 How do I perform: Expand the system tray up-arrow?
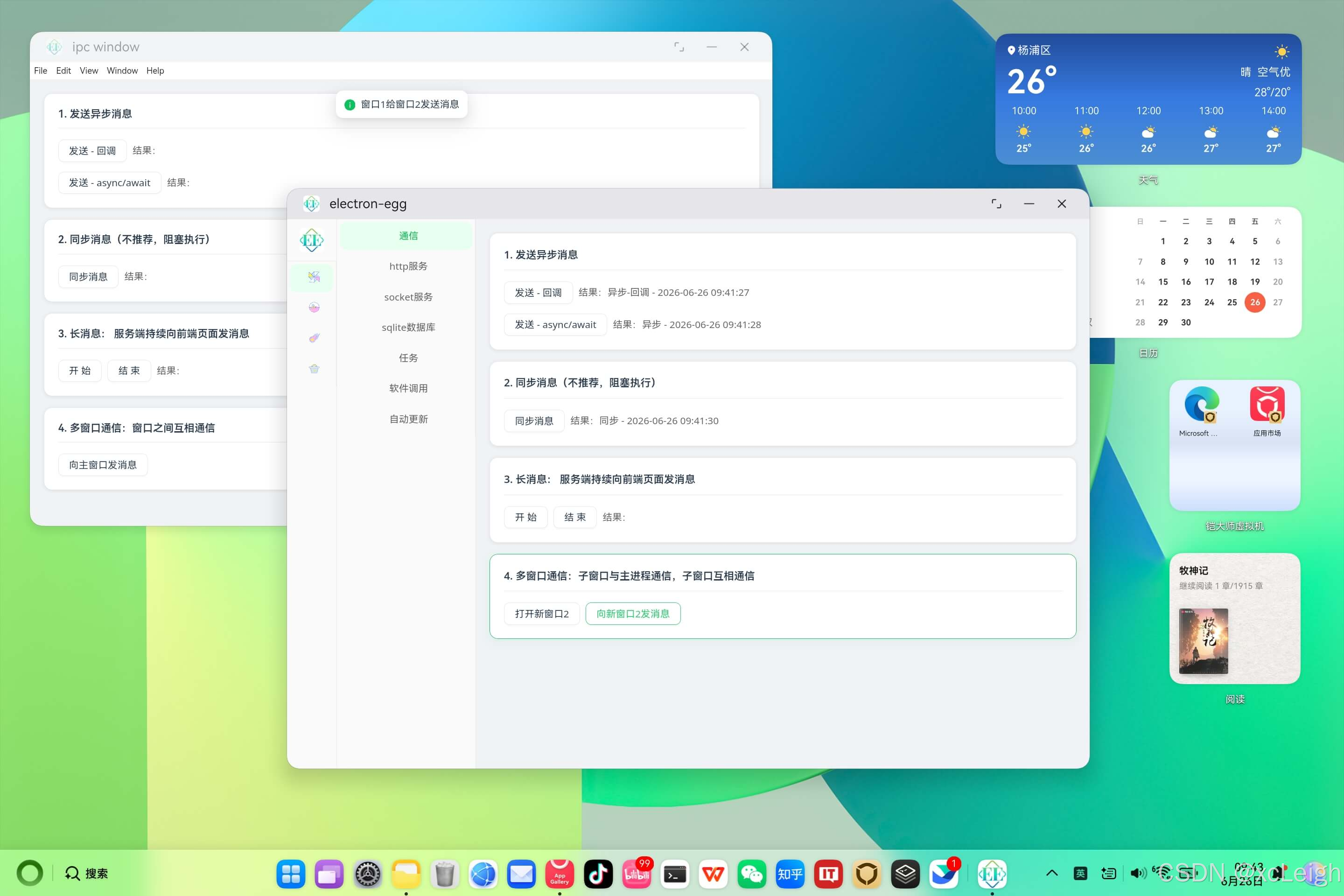[1052, 873]
